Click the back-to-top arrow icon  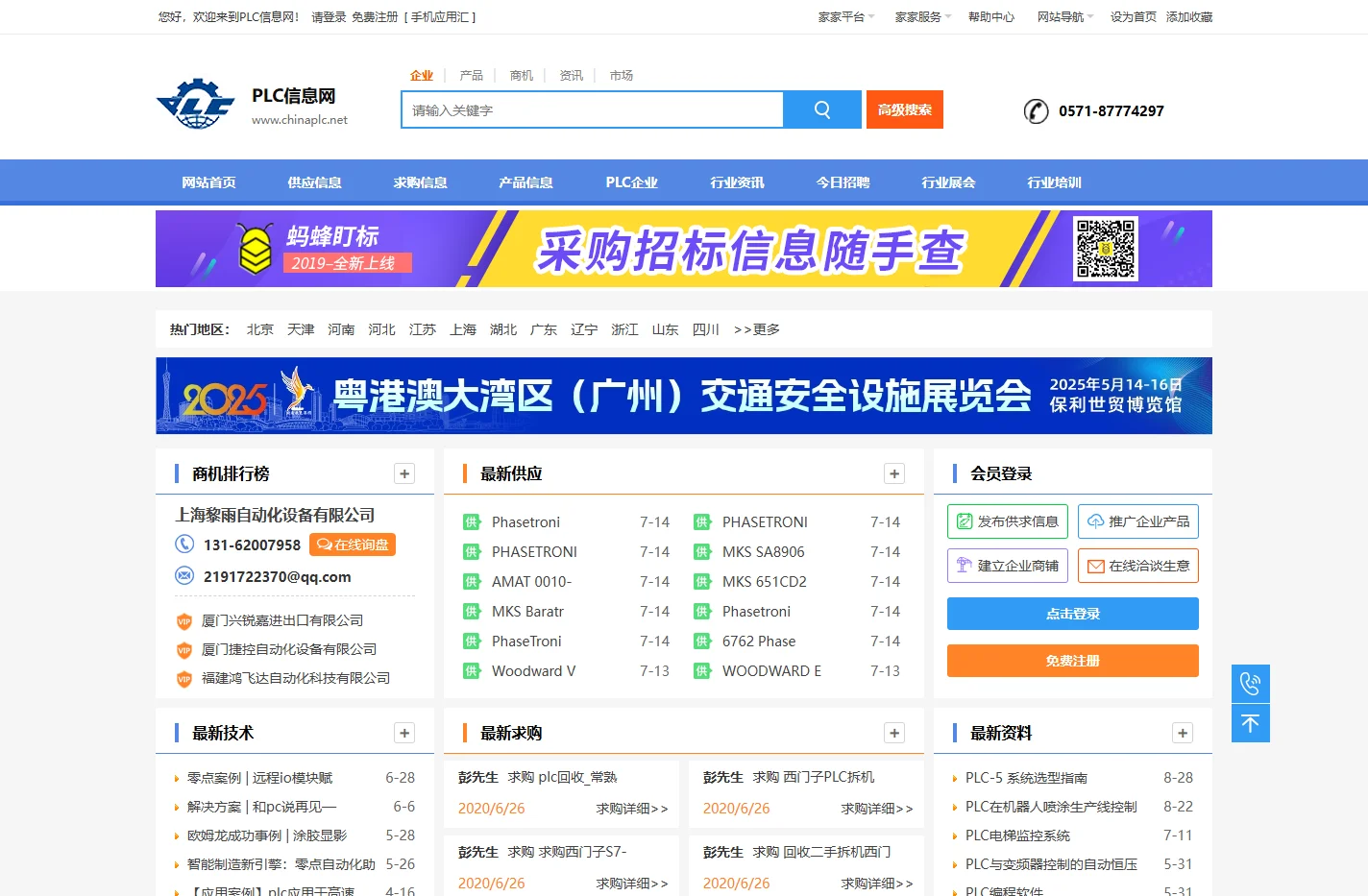(1251, 723)
